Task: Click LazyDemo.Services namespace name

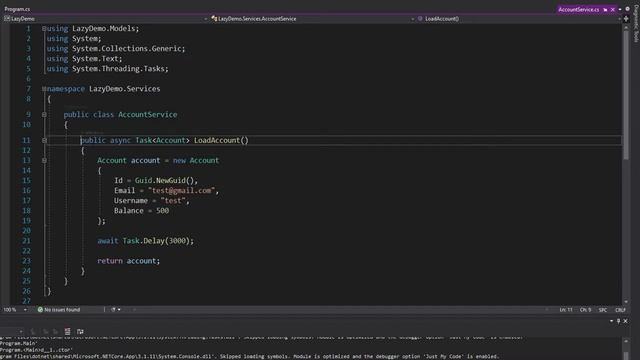Action: tap(124, 89)
